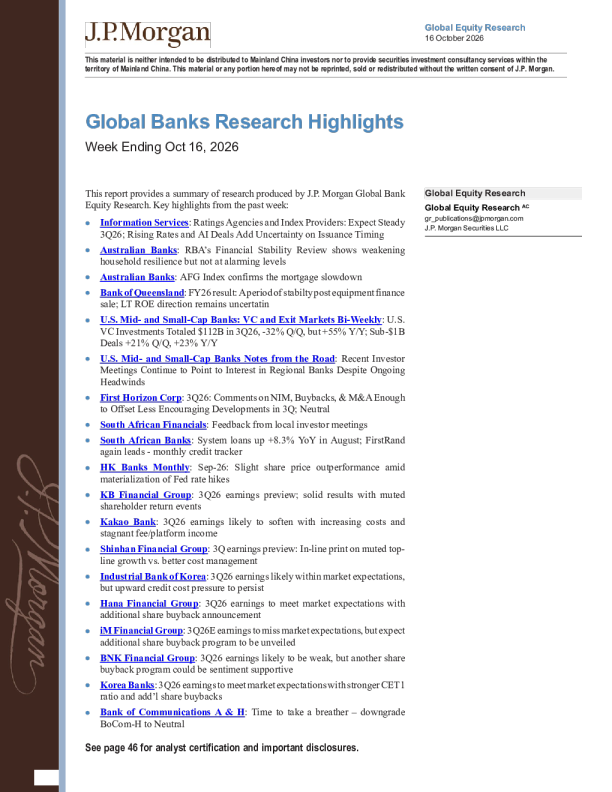
Task: Open the BNK Financial Group link
Action: coord(147,658)
